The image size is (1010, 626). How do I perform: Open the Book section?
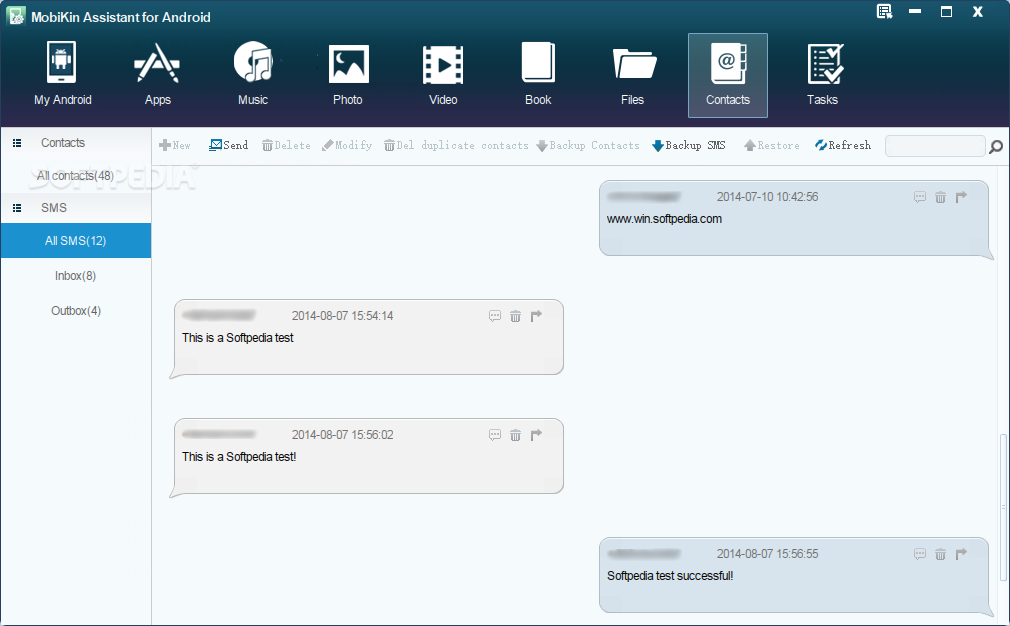pyautogui.click(x=538, y=74)
